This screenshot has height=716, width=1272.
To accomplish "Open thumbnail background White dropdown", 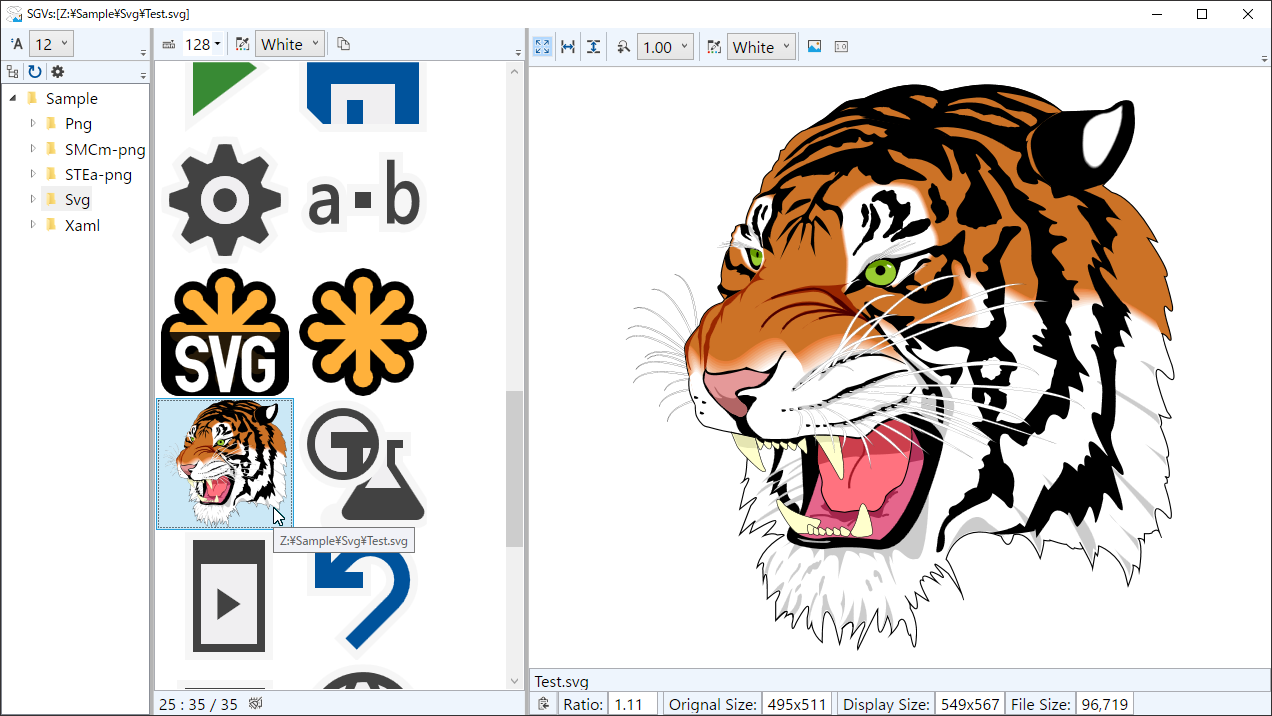I will (290, 44).
